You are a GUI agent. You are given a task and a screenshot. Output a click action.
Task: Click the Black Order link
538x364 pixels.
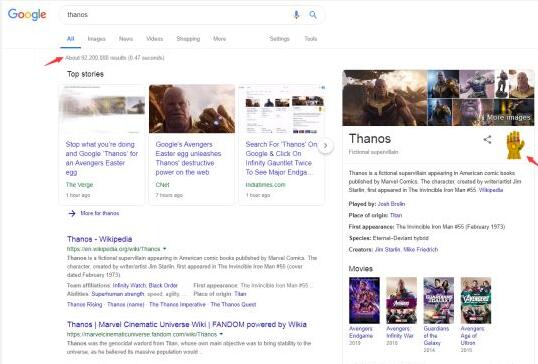[163, 285]
